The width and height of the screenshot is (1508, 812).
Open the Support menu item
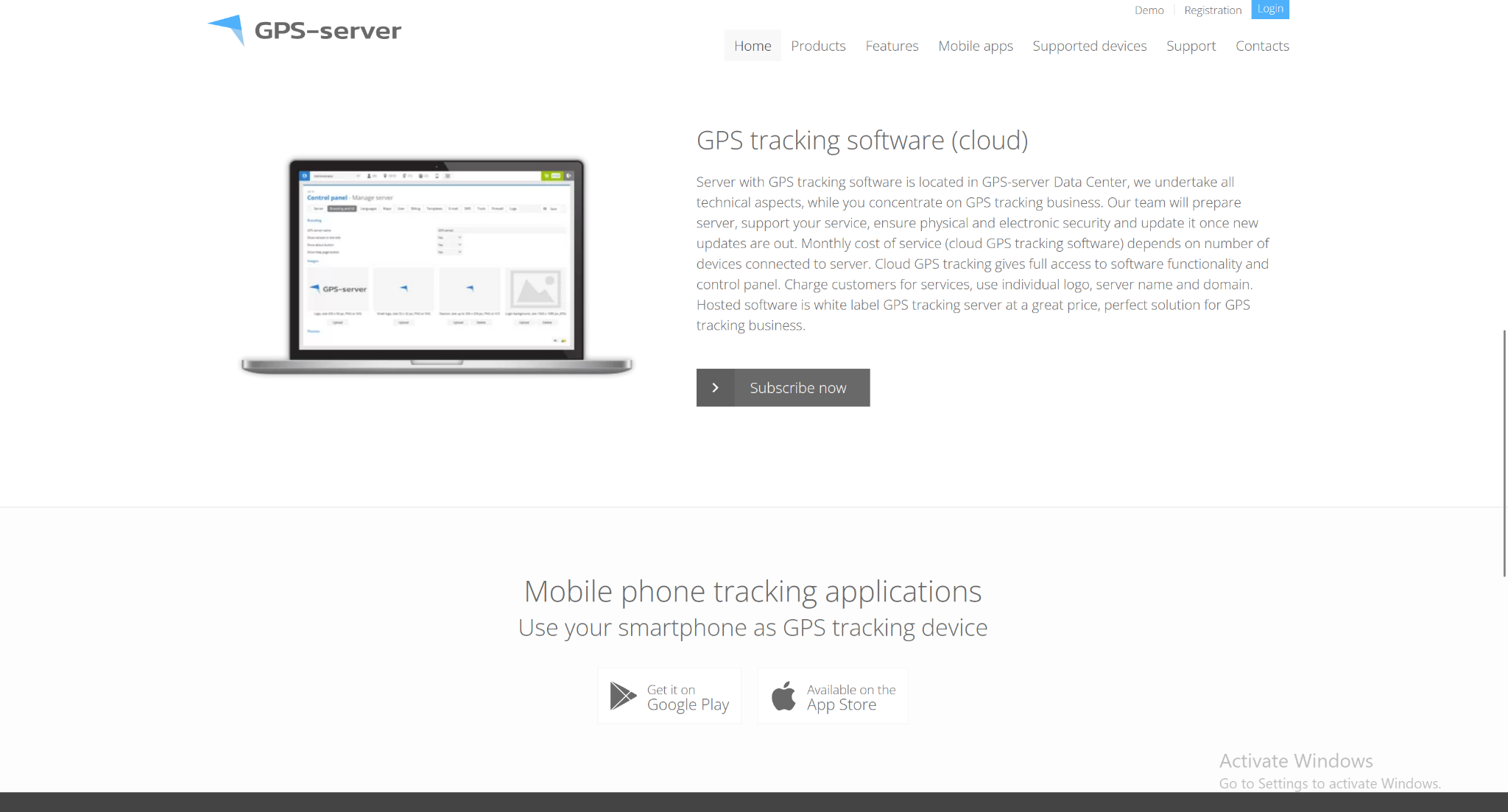[x=1191, y=46]
